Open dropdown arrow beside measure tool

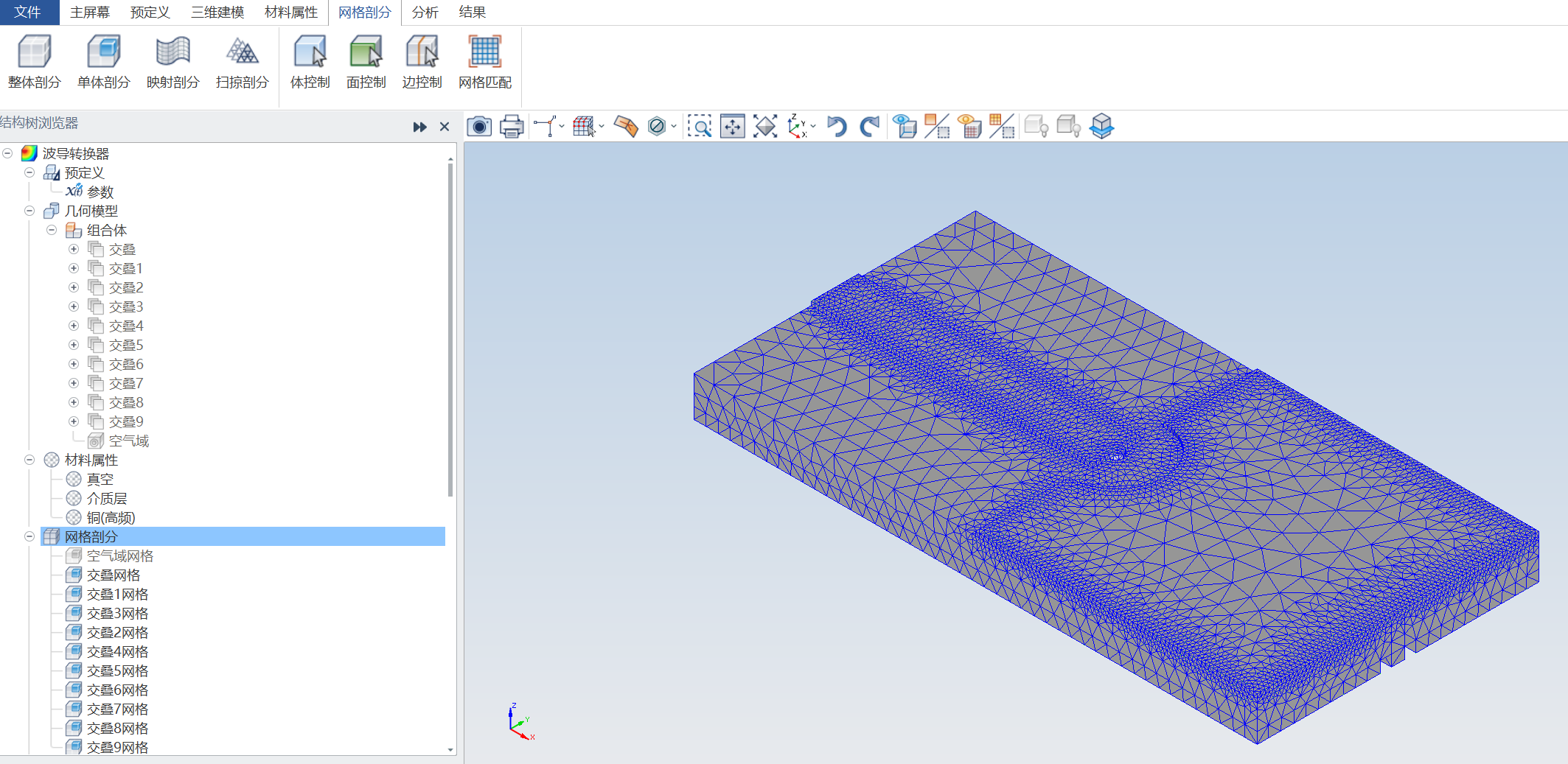(x=562, y=127)
